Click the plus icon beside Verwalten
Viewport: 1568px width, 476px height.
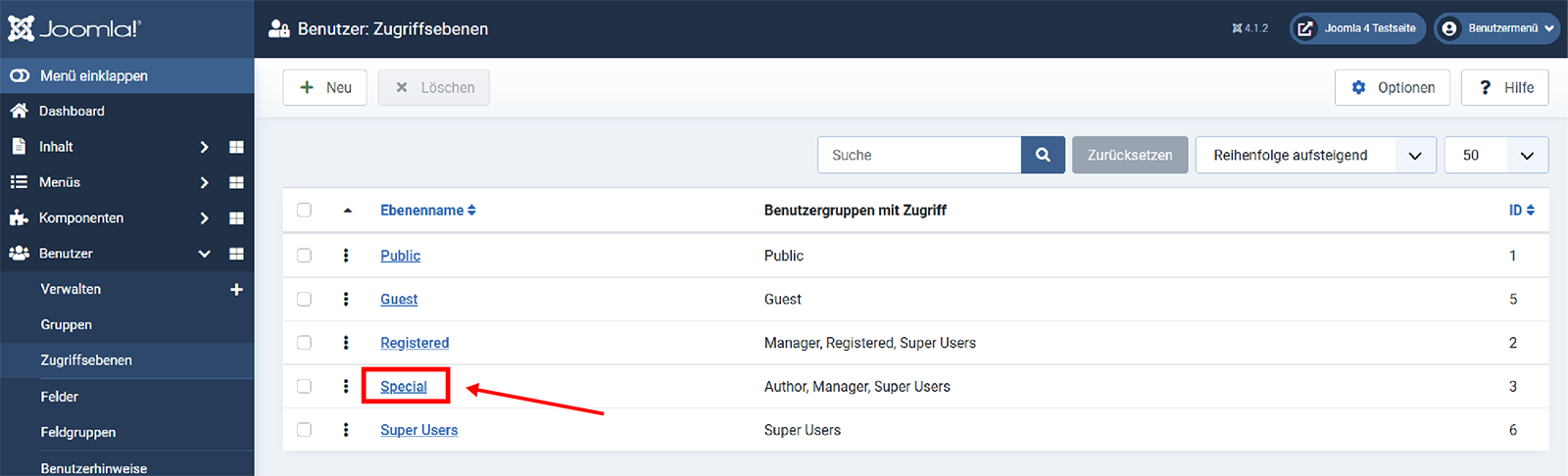(236, 289)
